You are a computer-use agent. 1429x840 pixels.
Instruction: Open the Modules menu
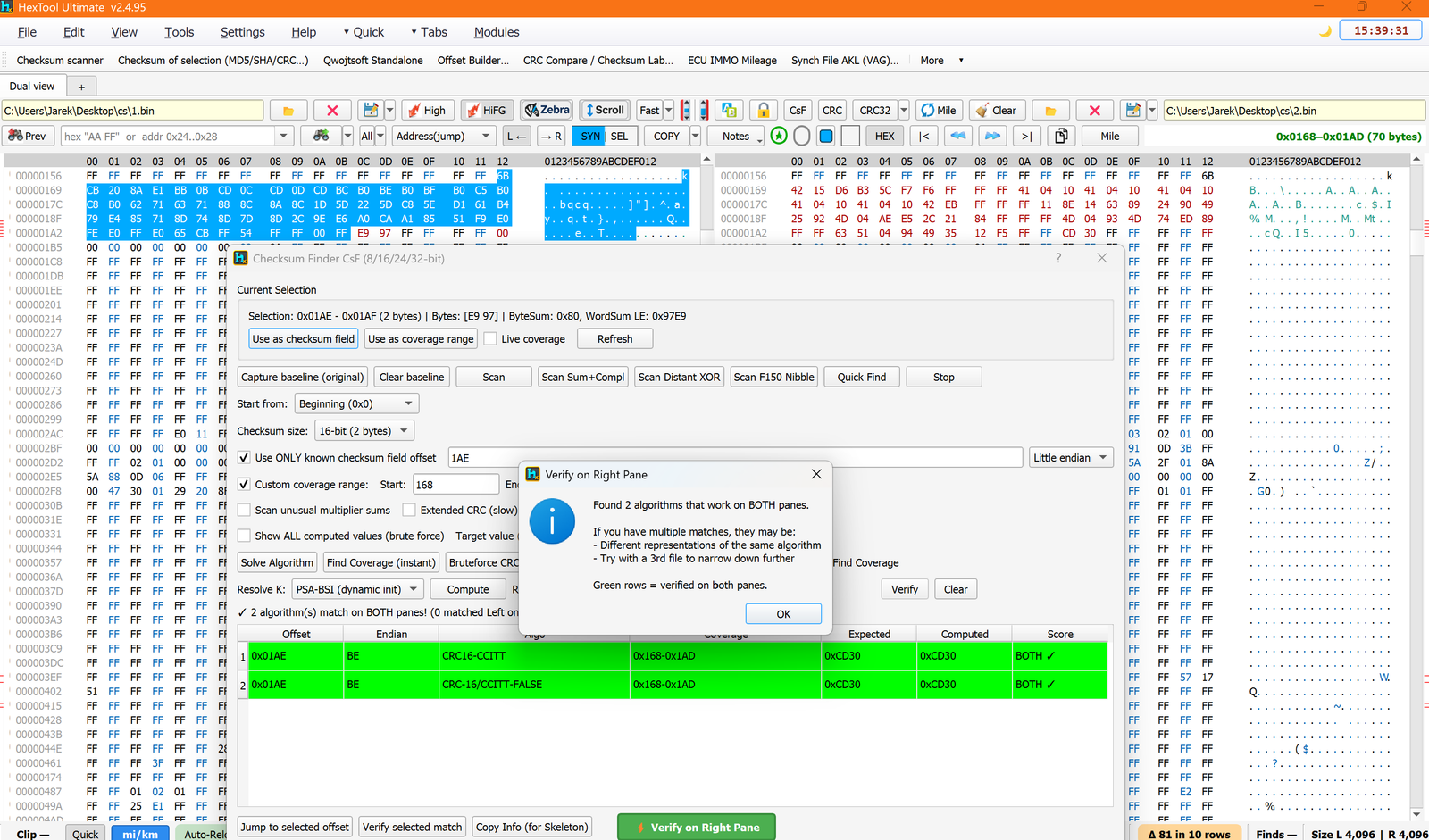click(497, 32)
